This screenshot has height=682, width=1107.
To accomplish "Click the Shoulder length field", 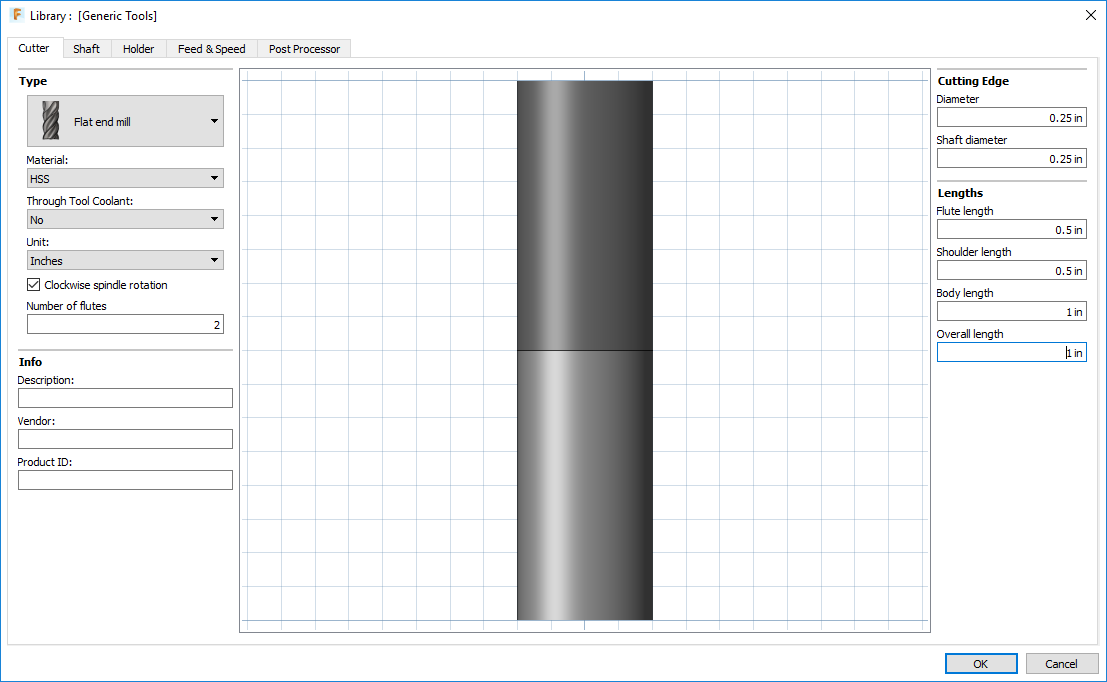I will point(1011,270).
